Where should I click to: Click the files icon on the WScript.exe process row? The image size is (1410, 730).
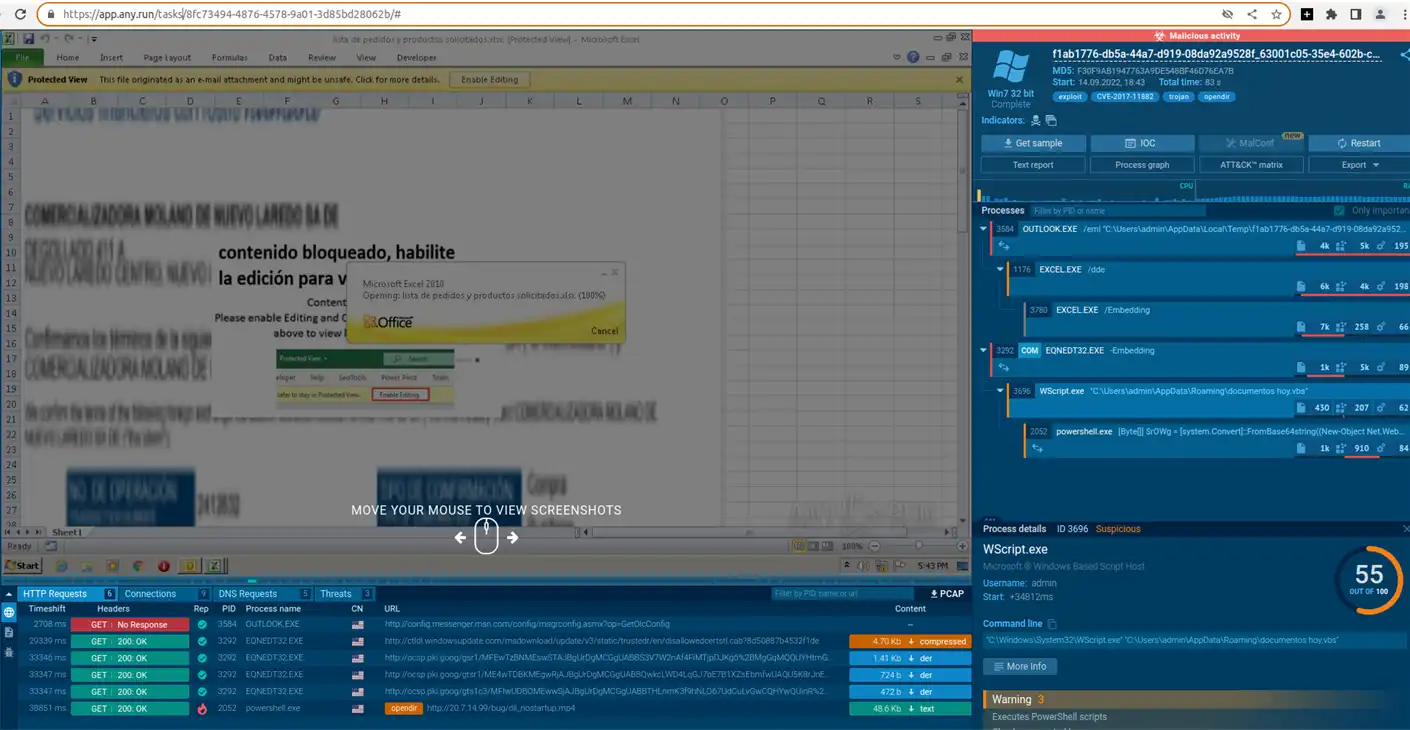coord(1301,408)
